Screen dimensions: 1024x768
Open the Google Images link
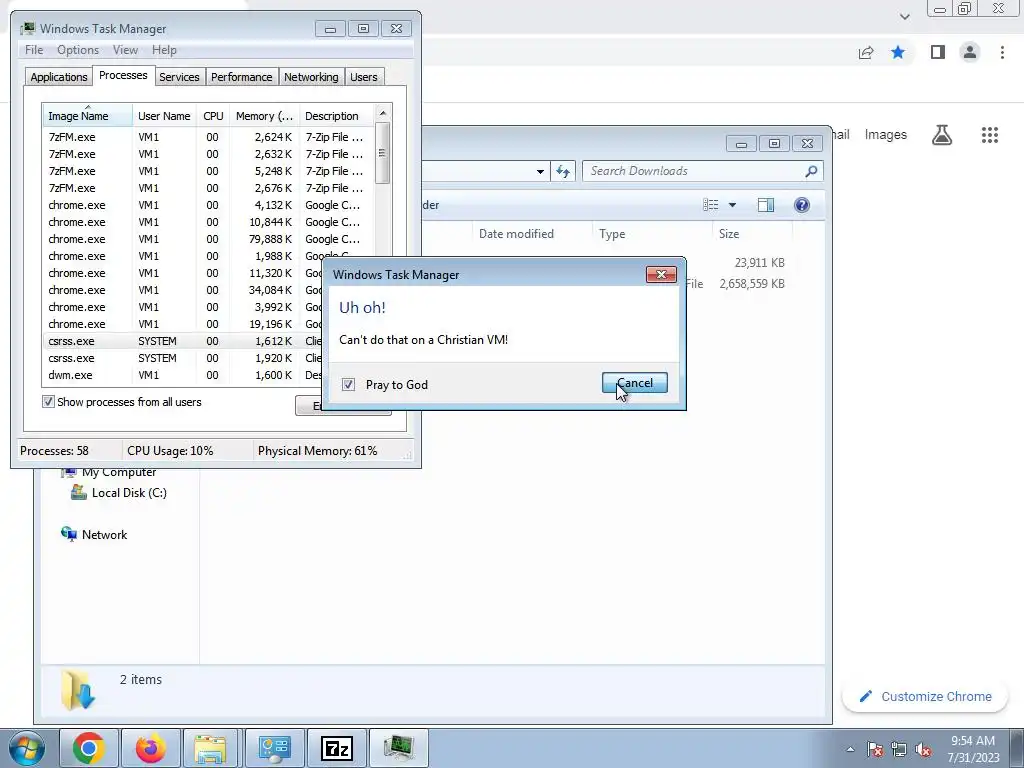886,135
